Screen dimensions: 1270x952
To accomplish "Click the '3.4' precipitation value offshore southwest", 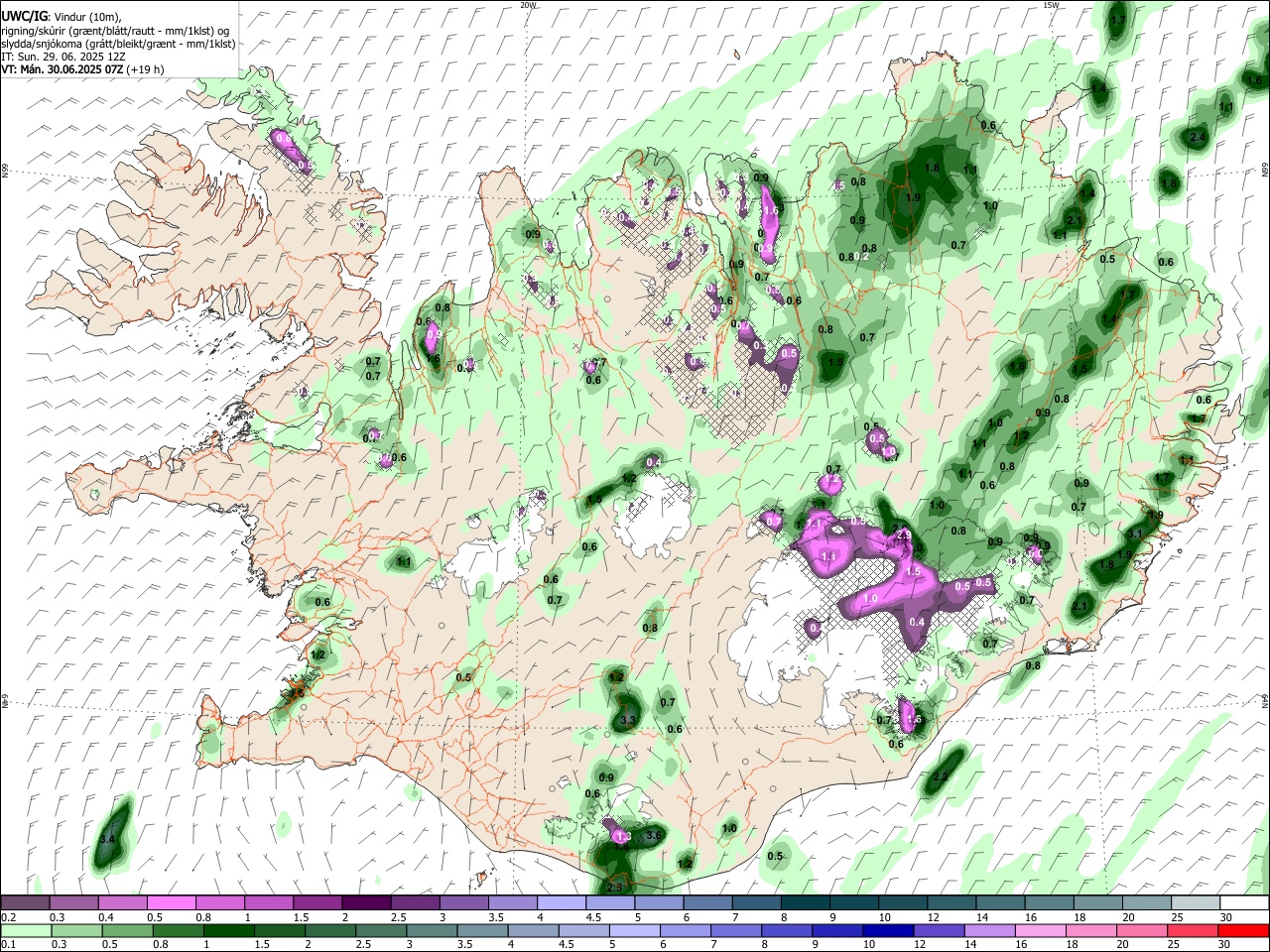I will (108, 840).
